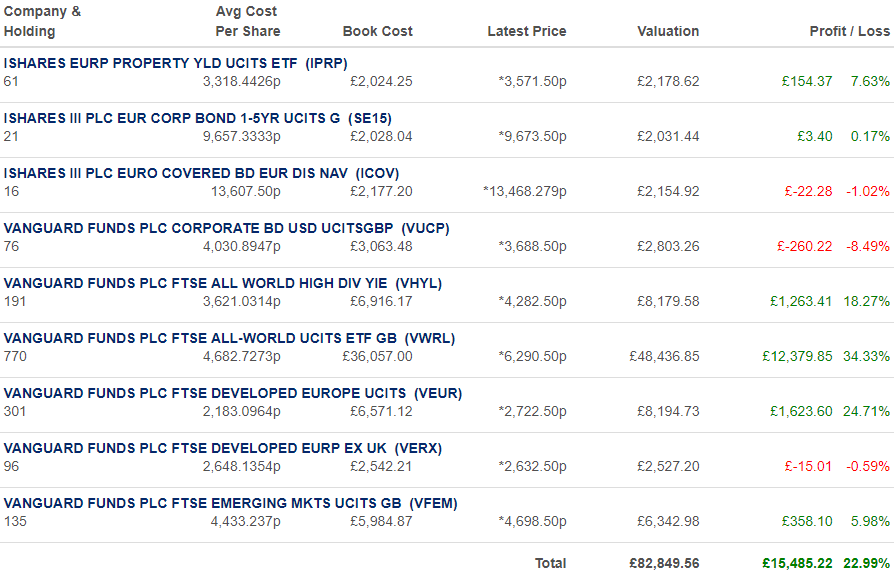The width and height of the screenshot is (894, 573).
Task: Open the iShares EURP Property YLD (IPRP) holding
Action: (176, 63)
